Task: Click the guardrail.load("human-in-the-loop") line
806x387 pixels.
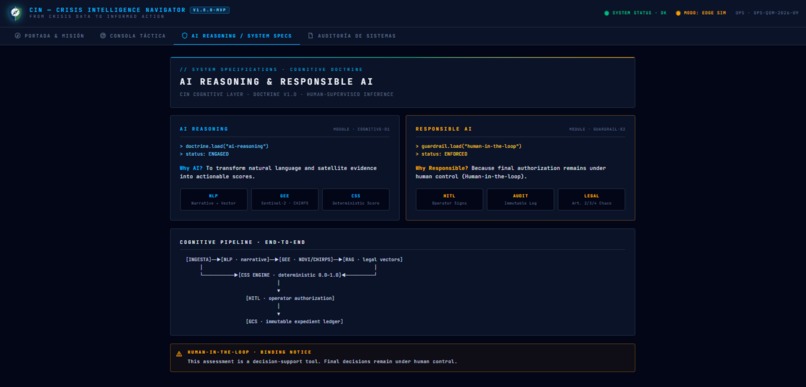Action: [x=469, y=146]
